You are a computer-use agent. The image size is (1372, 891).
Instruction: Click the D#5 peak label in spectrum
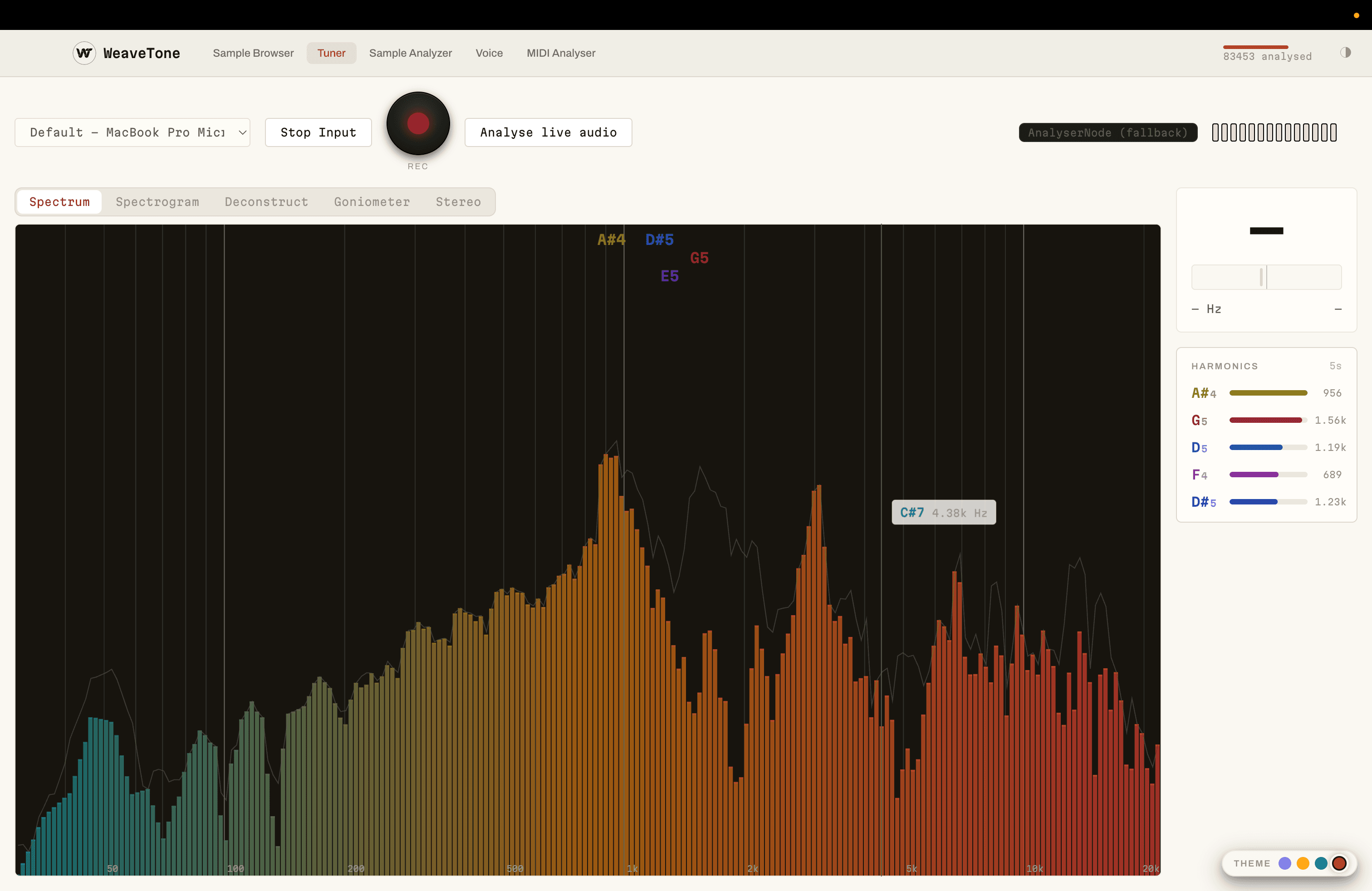(660, 240)
